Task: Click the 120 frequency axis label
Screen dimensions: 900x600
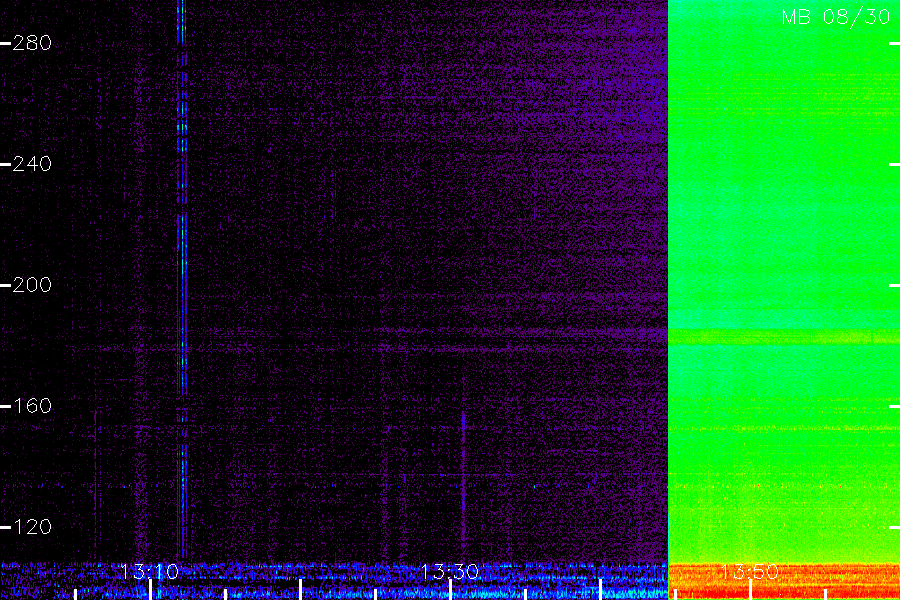Action: 32,527
